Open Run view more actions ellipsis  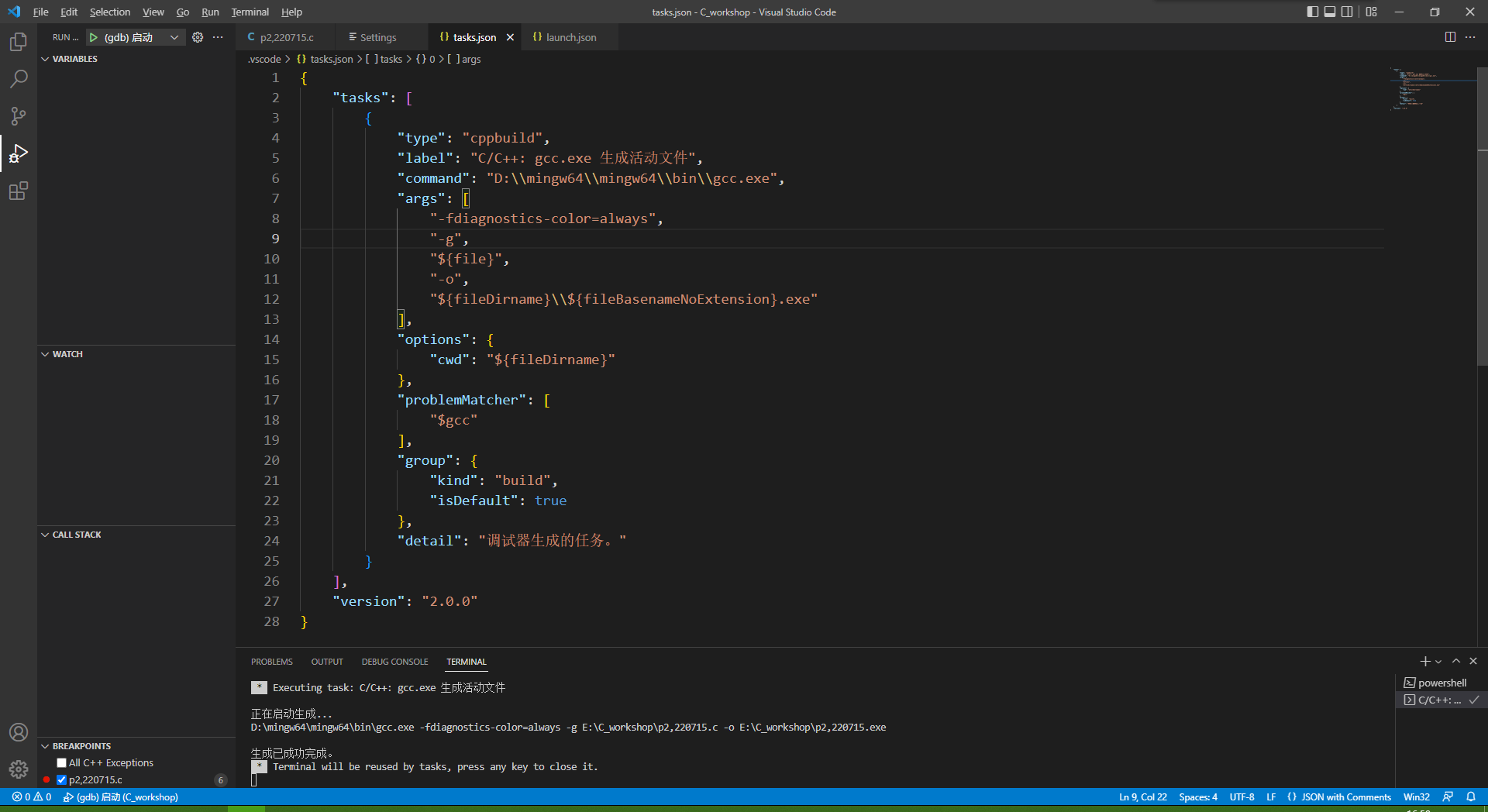[x=218, y=37]
